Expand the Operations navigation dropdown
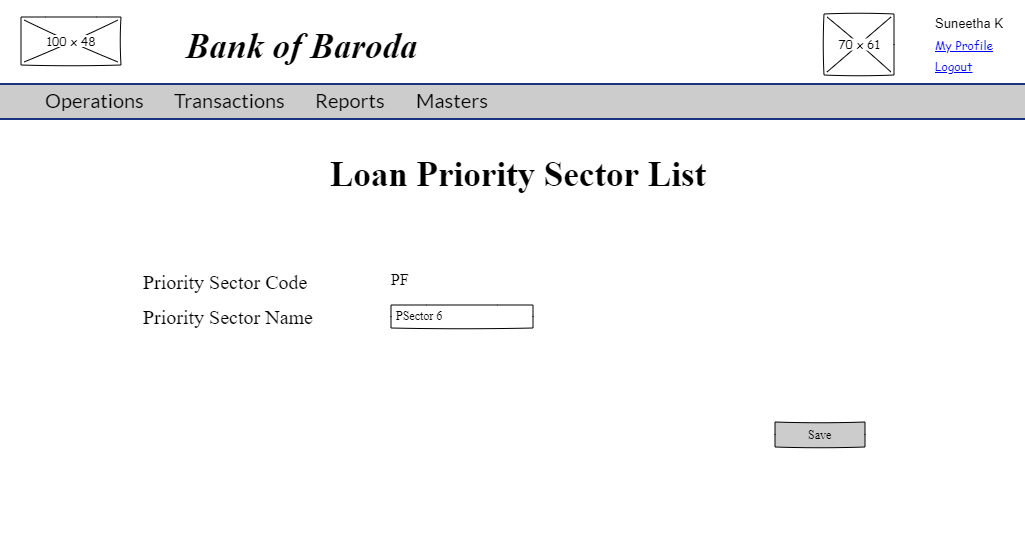The width and height of the screenshot is (1025, 545). [94, 101]
